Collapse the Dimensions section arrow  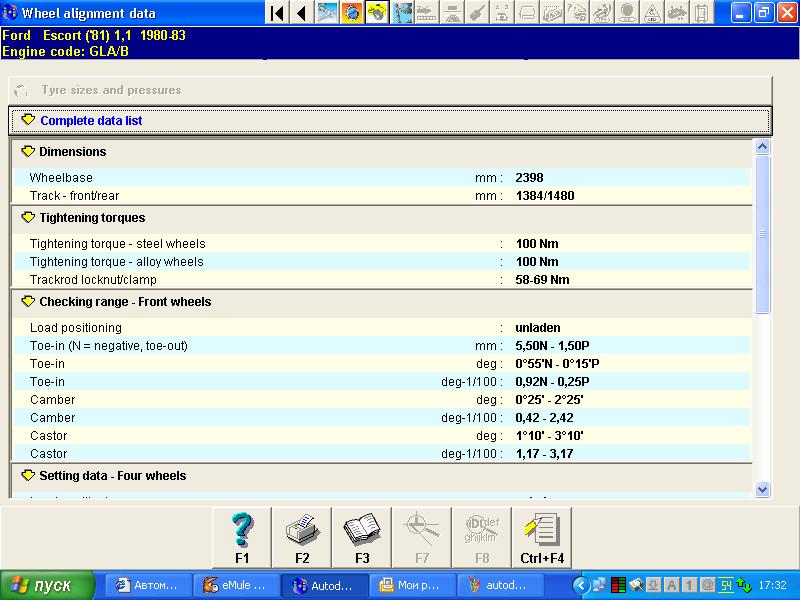(28, 152)
